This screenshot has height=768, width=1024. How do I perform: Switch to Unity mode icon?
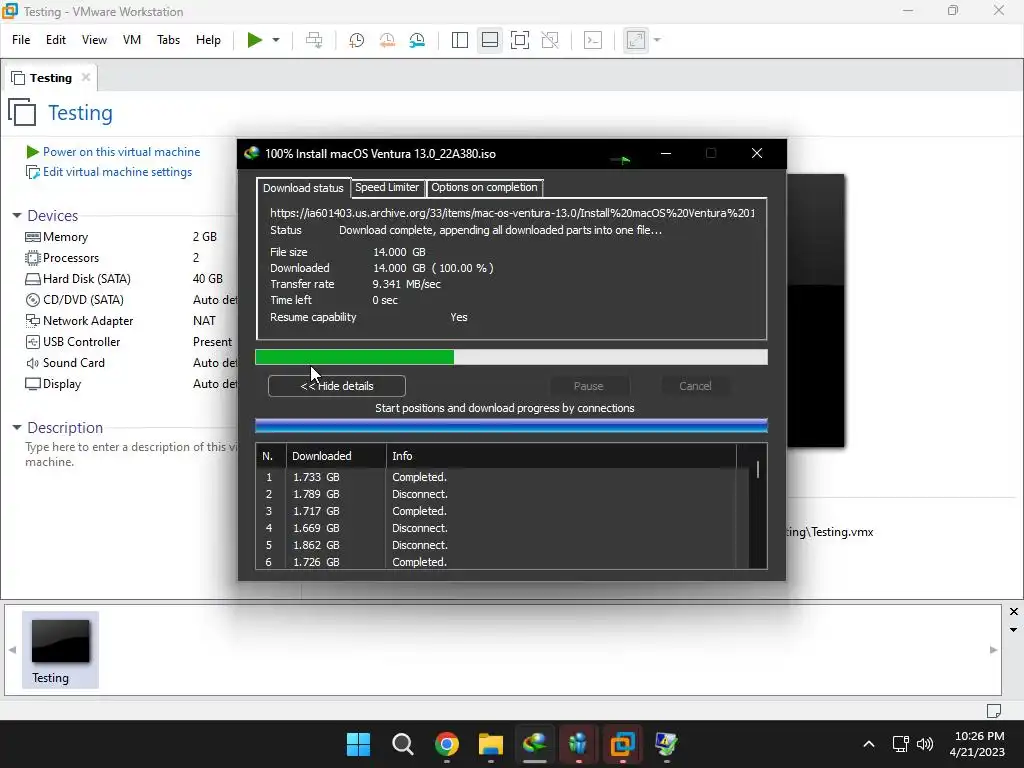(550, 40)
